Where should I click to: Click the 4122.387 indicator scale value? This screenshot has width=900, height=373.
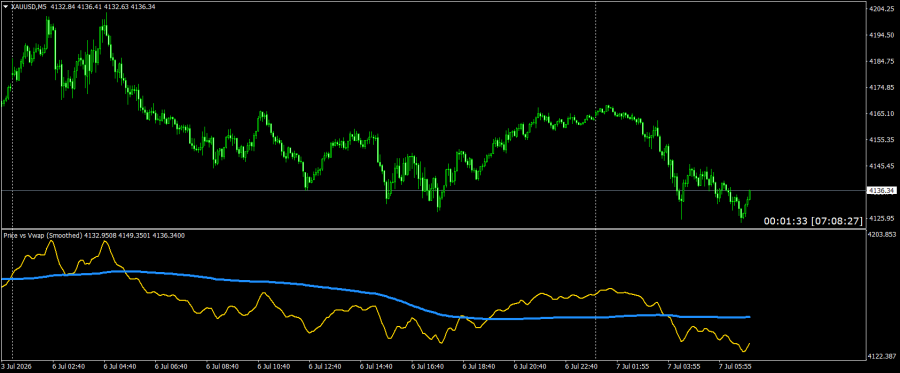pos(883,356)
